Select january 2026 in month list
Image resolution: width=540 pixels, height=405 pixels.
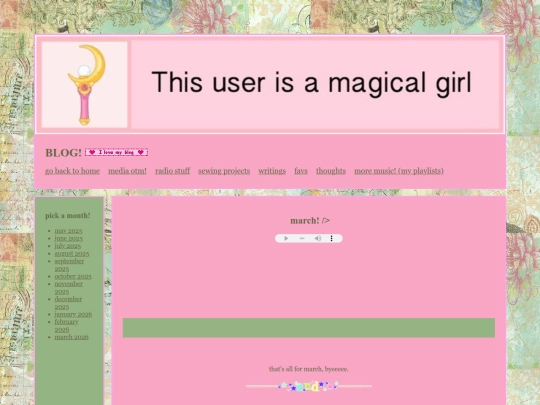click(x=73, y=314)
